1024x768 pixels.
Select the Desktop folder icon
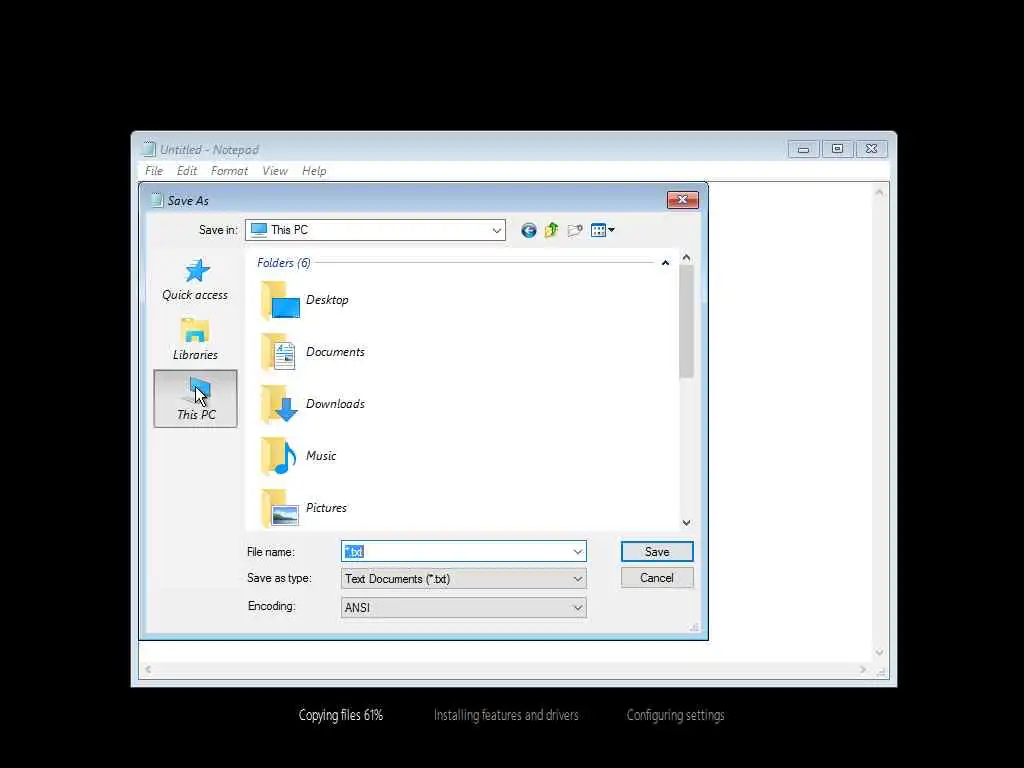point(280,300)
